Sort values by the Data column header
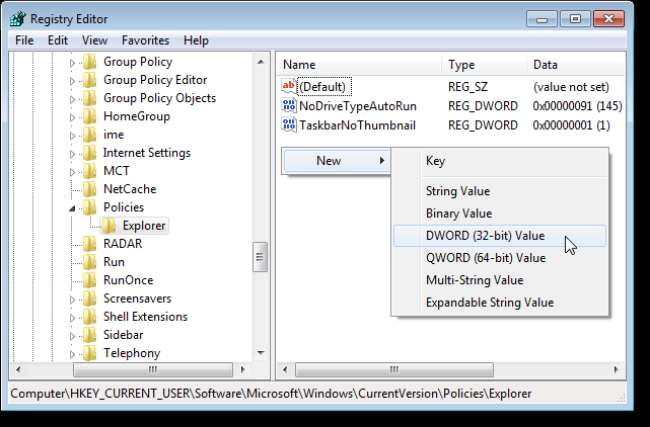650x427 pixels. (x=576, y=65)
